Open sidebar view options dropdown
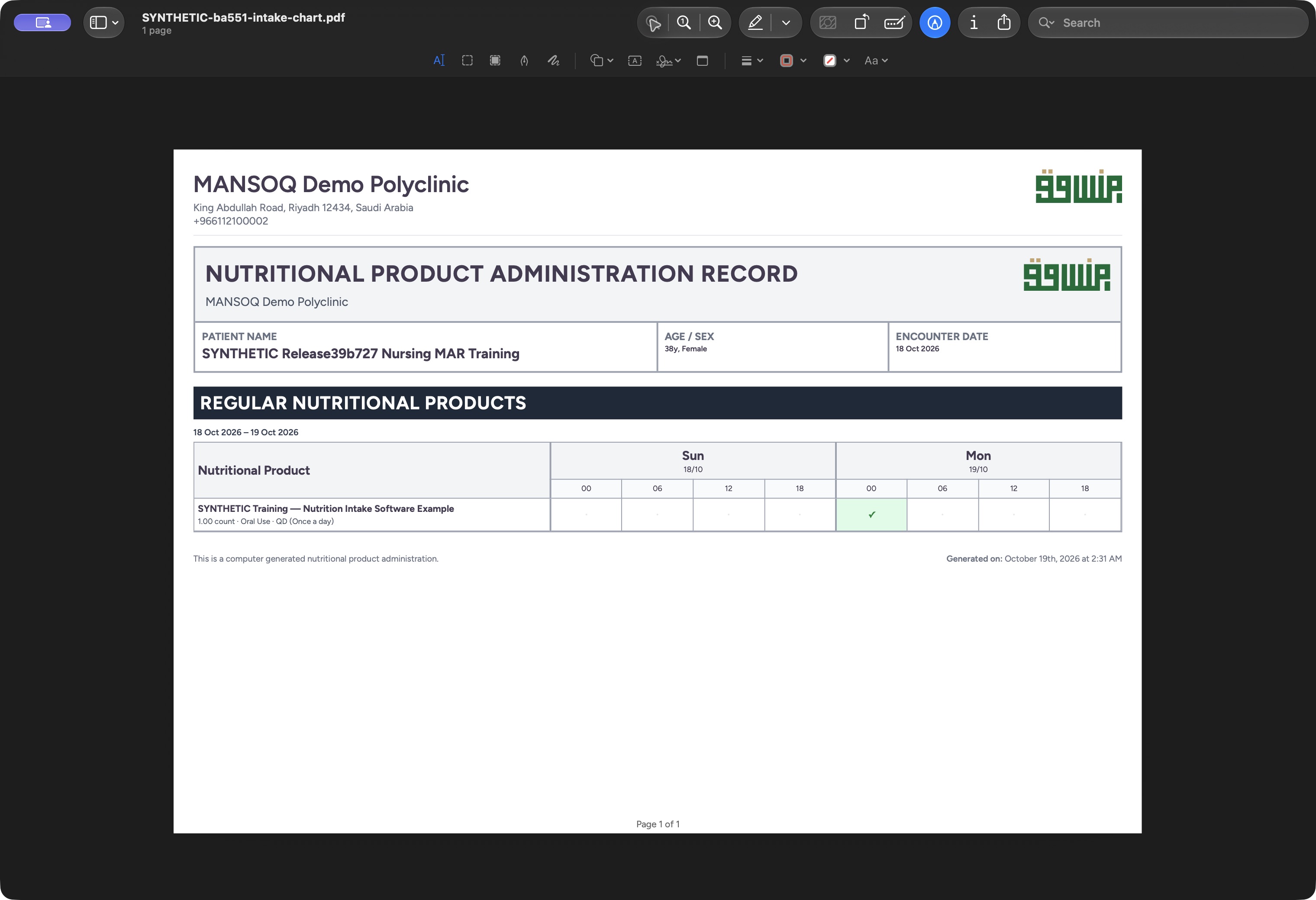Viewport: 1316px width, 900px height. 104,22
